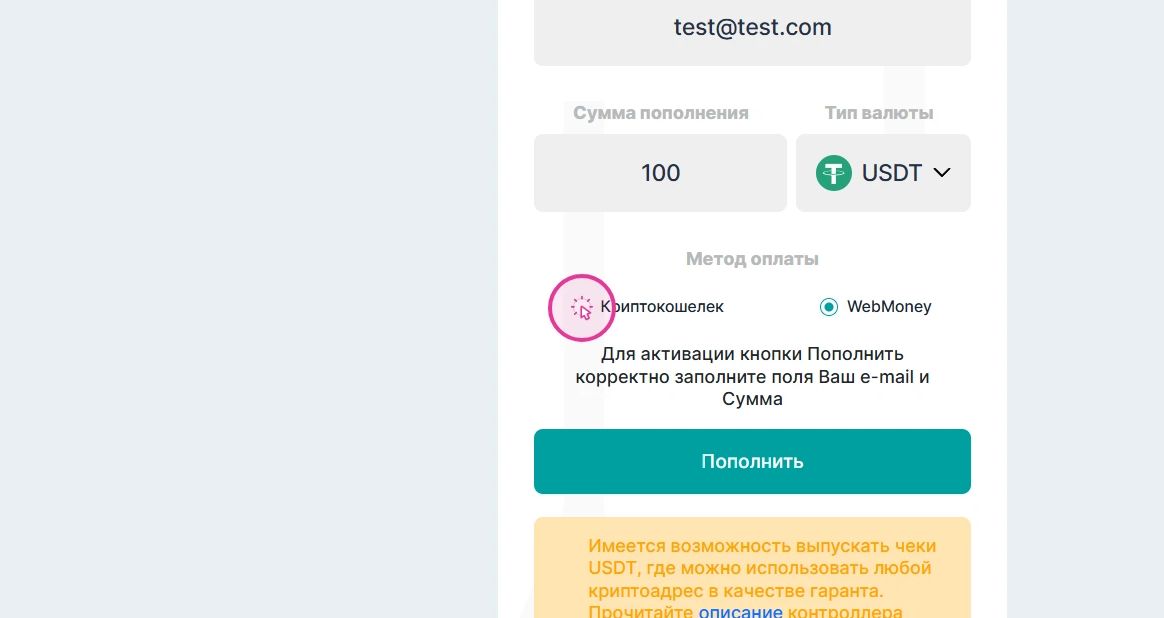
Task: Click the first line of the orange notice
Action: pyautogui.click(x=762, y=546)
